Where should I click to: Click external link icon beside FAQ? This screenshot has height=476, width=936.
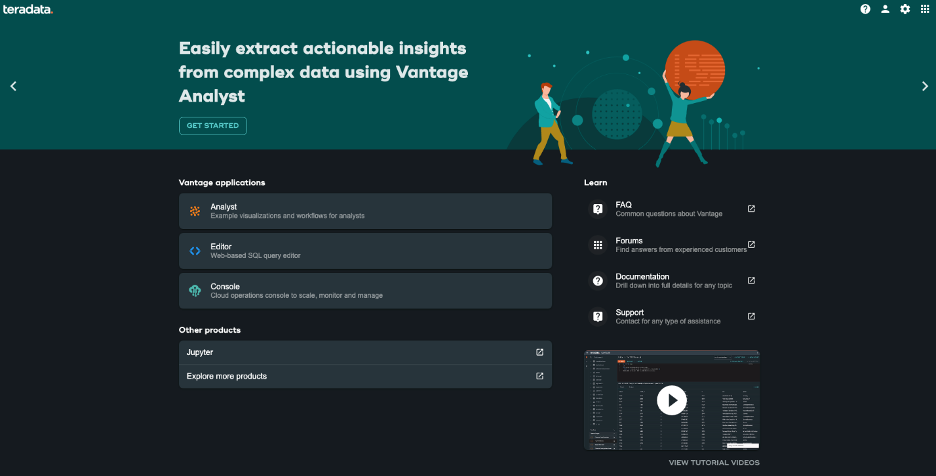coord(751,209)
